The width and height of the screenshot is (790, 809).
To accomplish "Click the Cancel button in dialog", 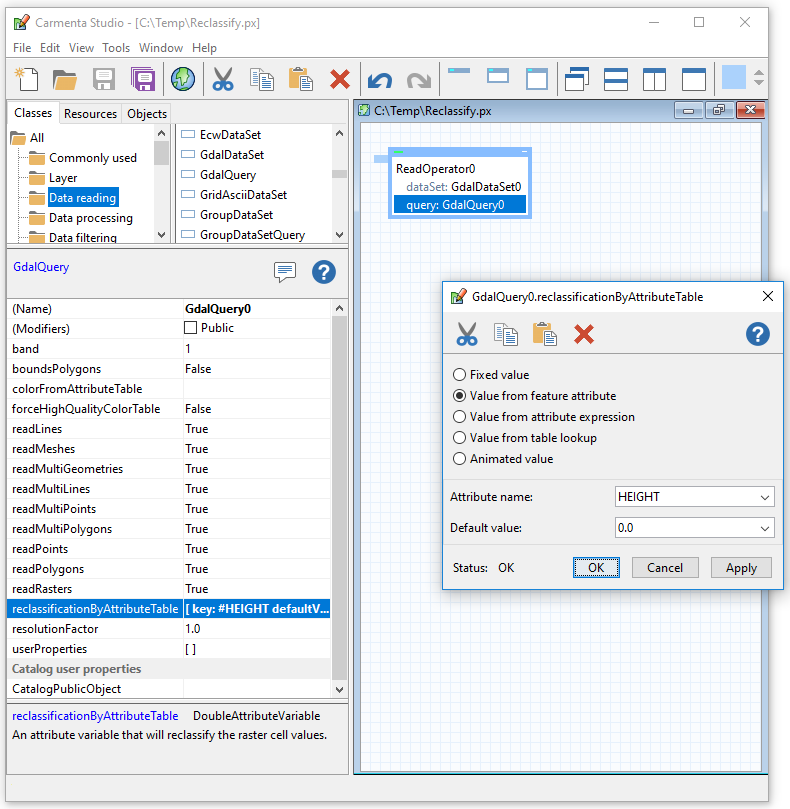I will (x=665, y=568).
